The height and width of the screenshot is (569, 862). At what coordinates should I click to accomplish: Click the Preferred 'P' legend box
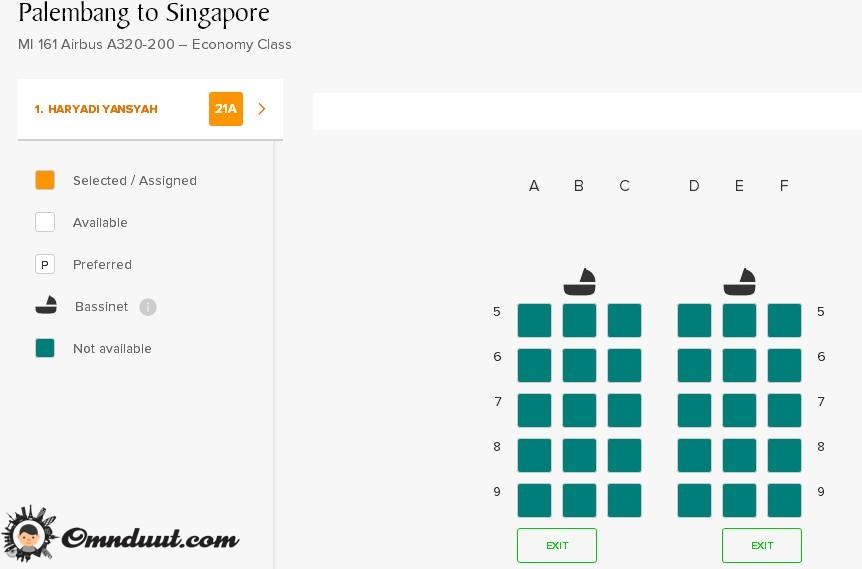point(45,264)
